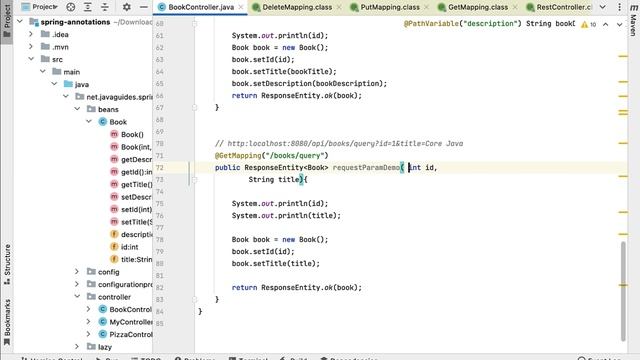Collapse the spring-annotations root node
This screenshot has width=640, height=360.
tap(20, 21)
